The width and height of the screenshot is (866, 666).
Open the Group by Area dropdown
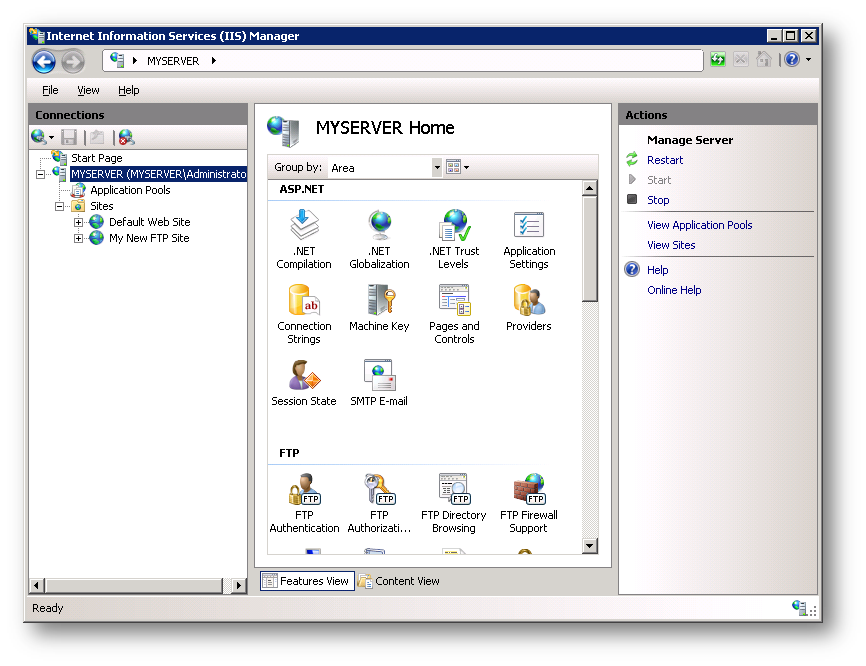[x=437, y=167]
